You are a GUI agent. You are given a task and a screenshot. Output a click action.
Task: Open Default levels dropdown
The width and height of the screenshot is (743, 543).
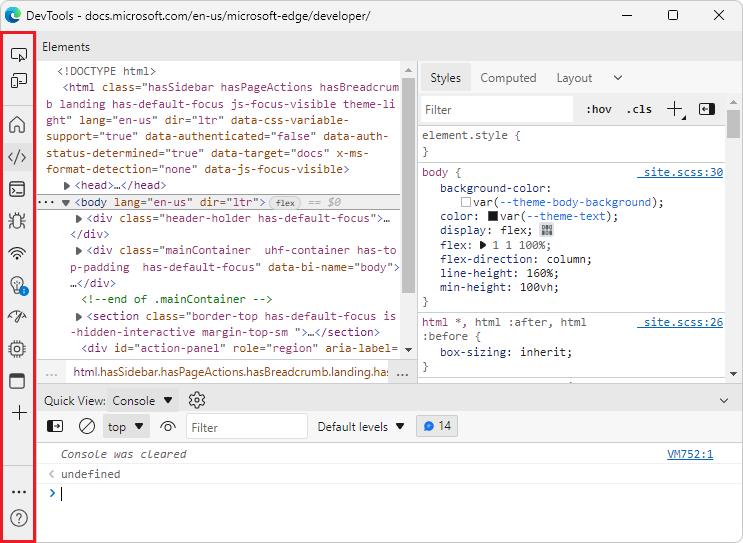(x=361, y=427)
